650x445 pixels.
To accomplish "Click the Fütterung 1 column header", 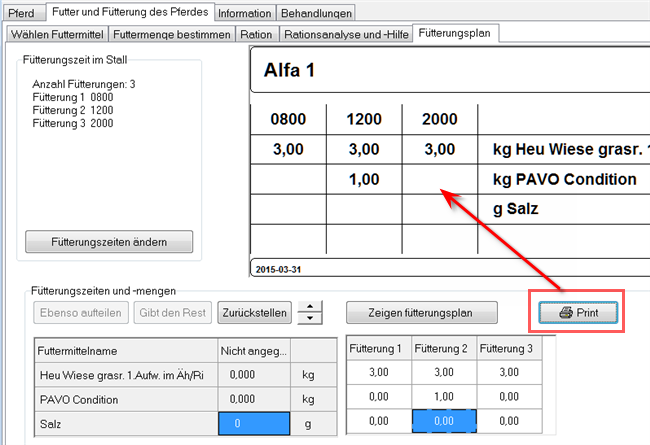I will pos(379,348).
